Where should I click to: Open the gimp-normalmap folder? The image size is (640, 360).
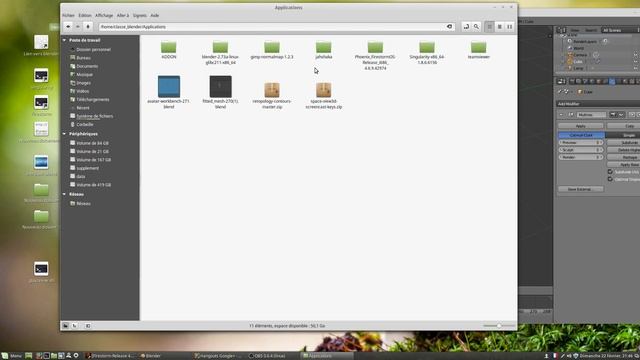point(272,50)
